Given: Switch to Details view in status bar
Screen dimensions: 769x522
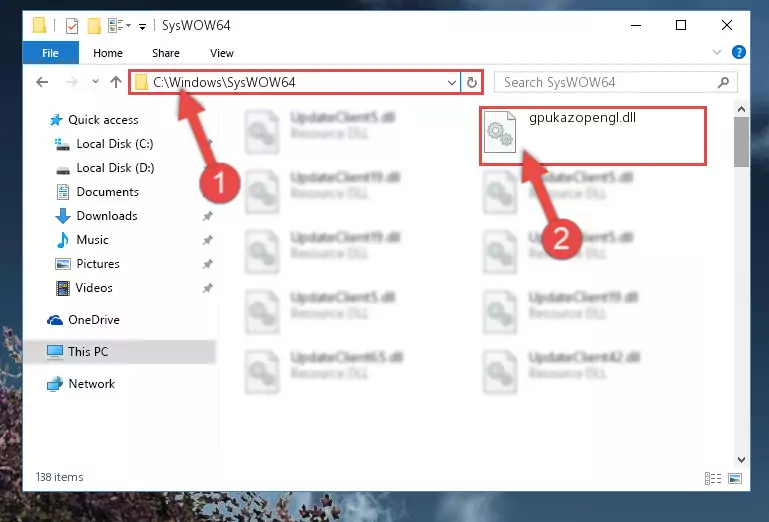Looking at the screenshot, I should pos(713,478).
